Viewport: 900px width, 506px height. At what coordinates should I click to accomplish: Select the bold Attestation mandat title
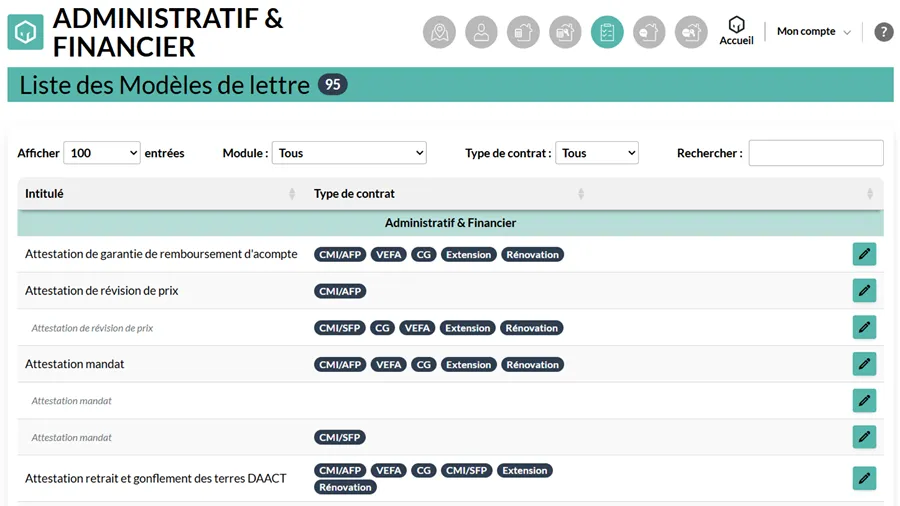click(75, 364)
